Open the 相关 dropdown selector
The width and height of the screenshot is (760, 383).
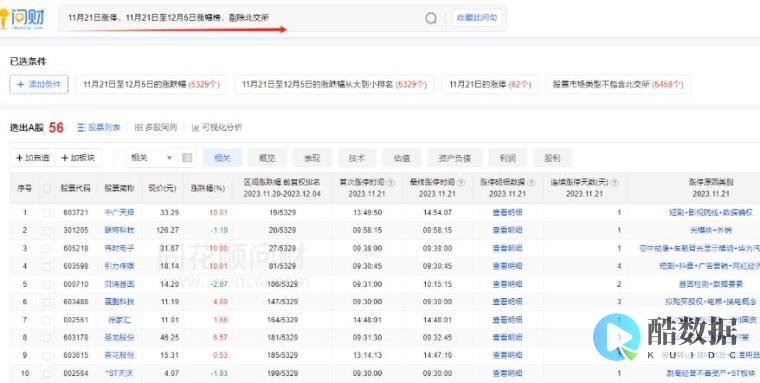[x=152, y=158]
